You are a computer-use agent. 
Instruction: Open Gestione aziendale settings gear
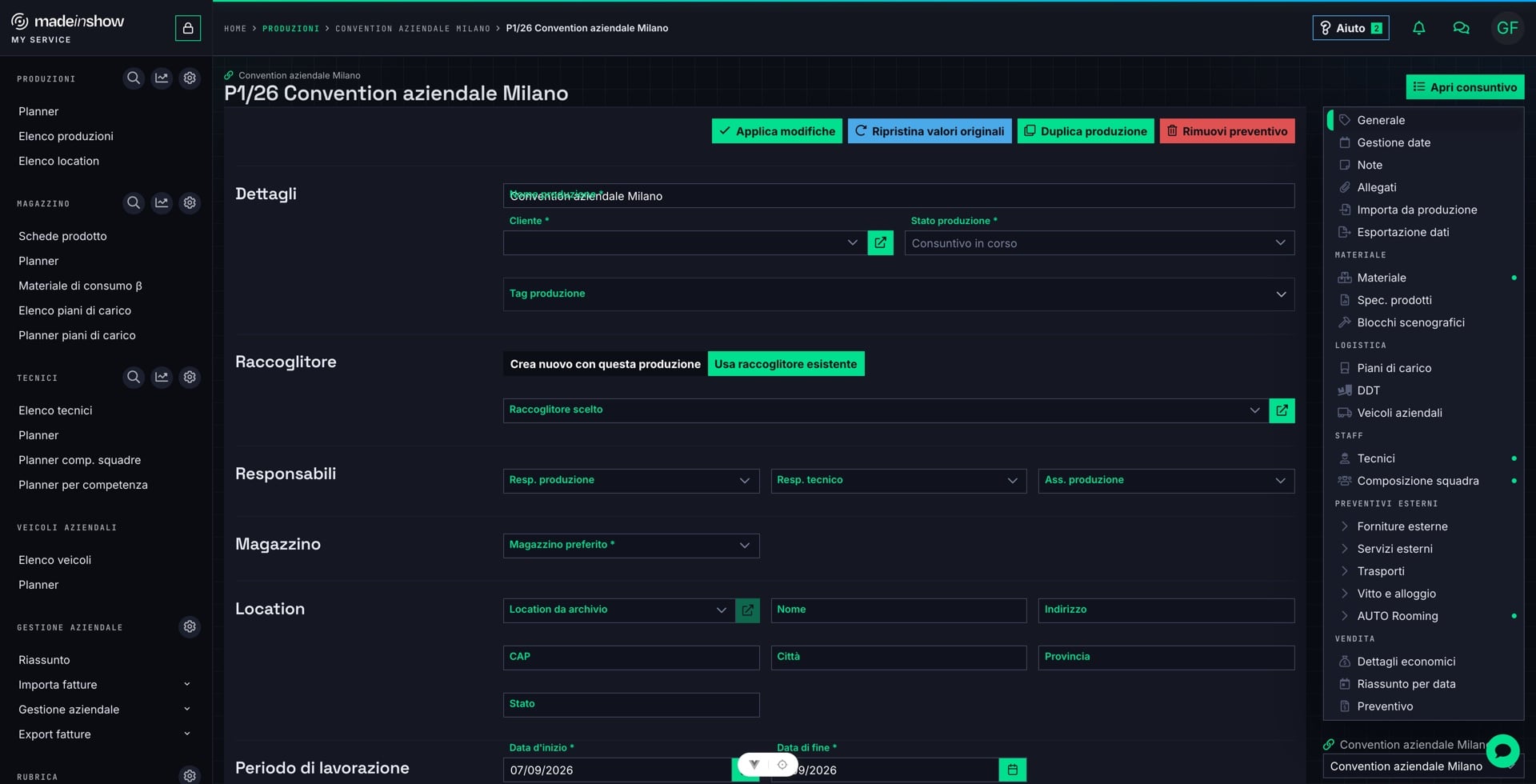click(190, 626)
